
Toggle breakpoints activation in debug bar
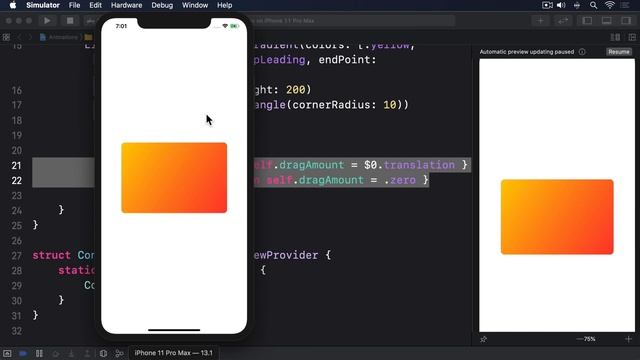(23, 353)
